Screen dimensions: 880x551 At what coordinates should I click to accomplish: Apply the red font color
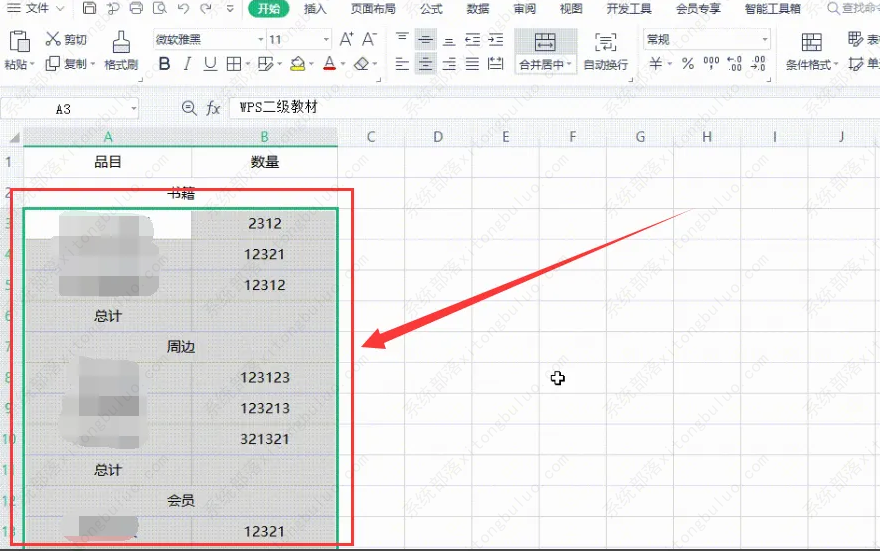[329, 64]
